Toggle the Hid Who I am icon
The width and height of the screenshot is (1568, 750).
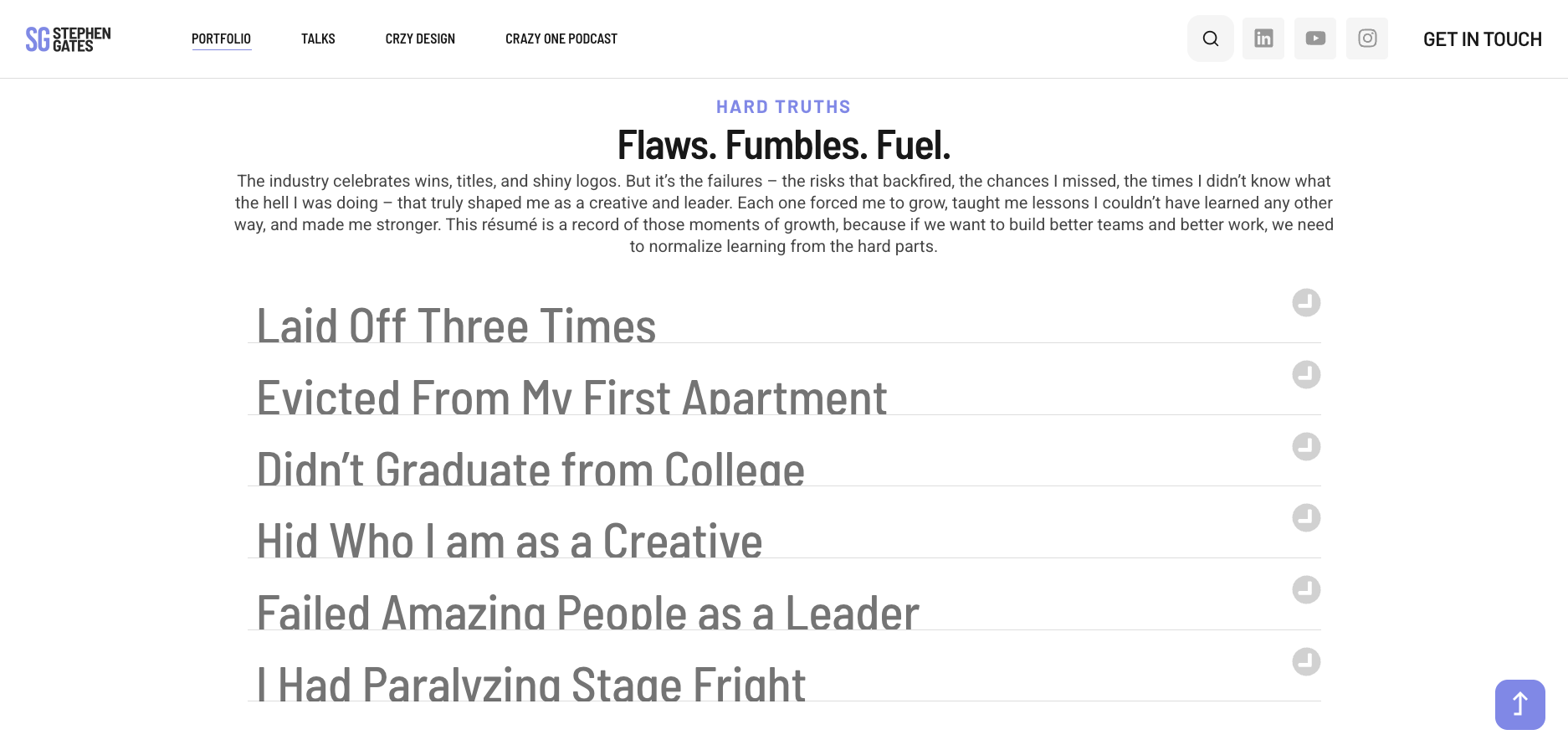(x=1305, y=518)
